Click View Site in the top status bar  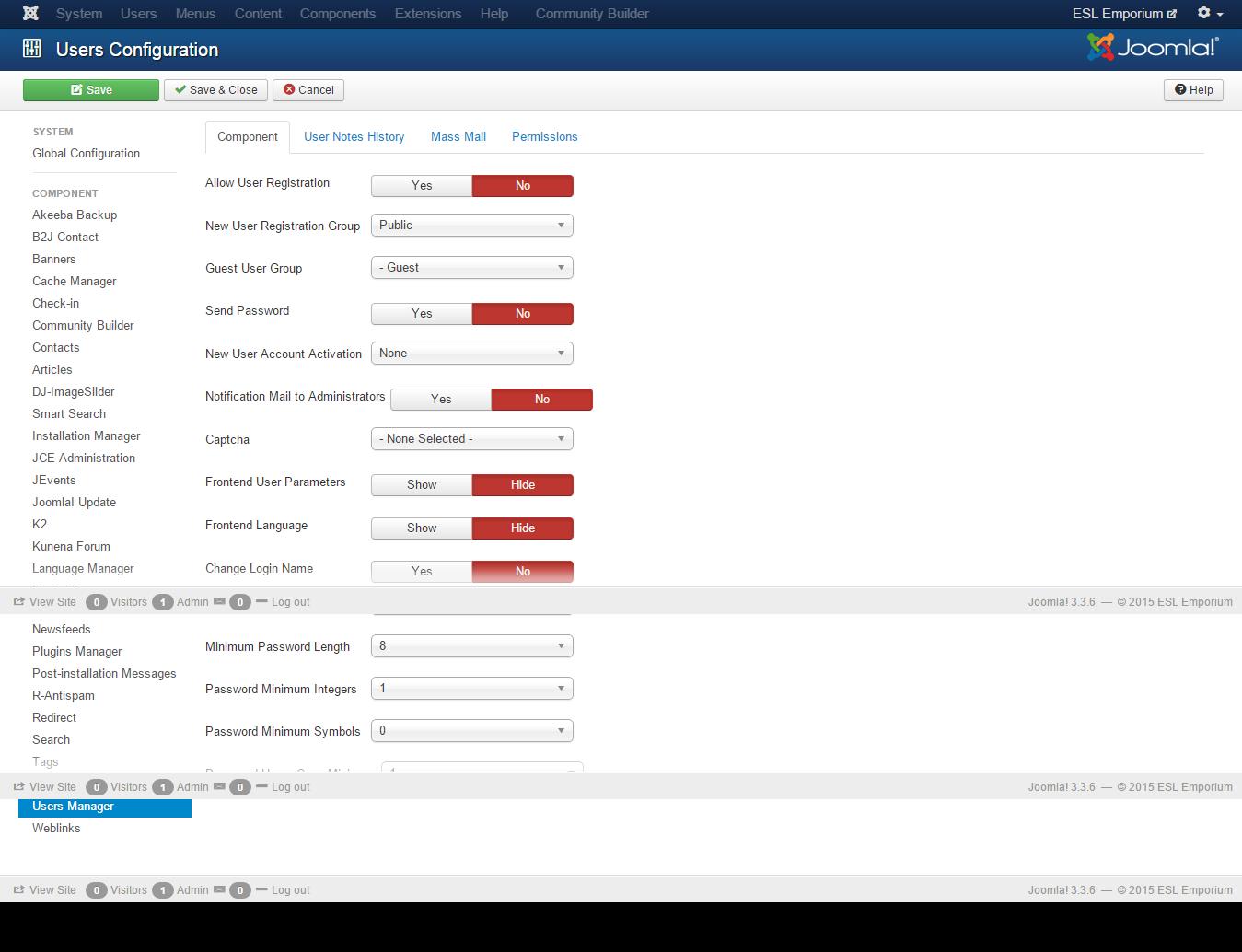(45, 602)
